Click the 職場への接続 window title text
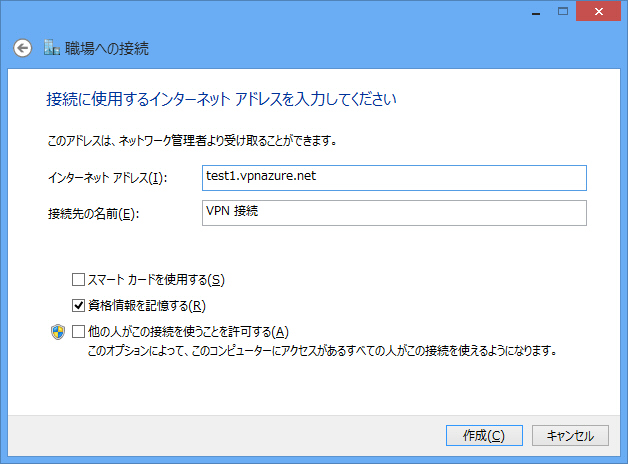The image size is (628, 464). pyautogui.click(x=107, y=48)
